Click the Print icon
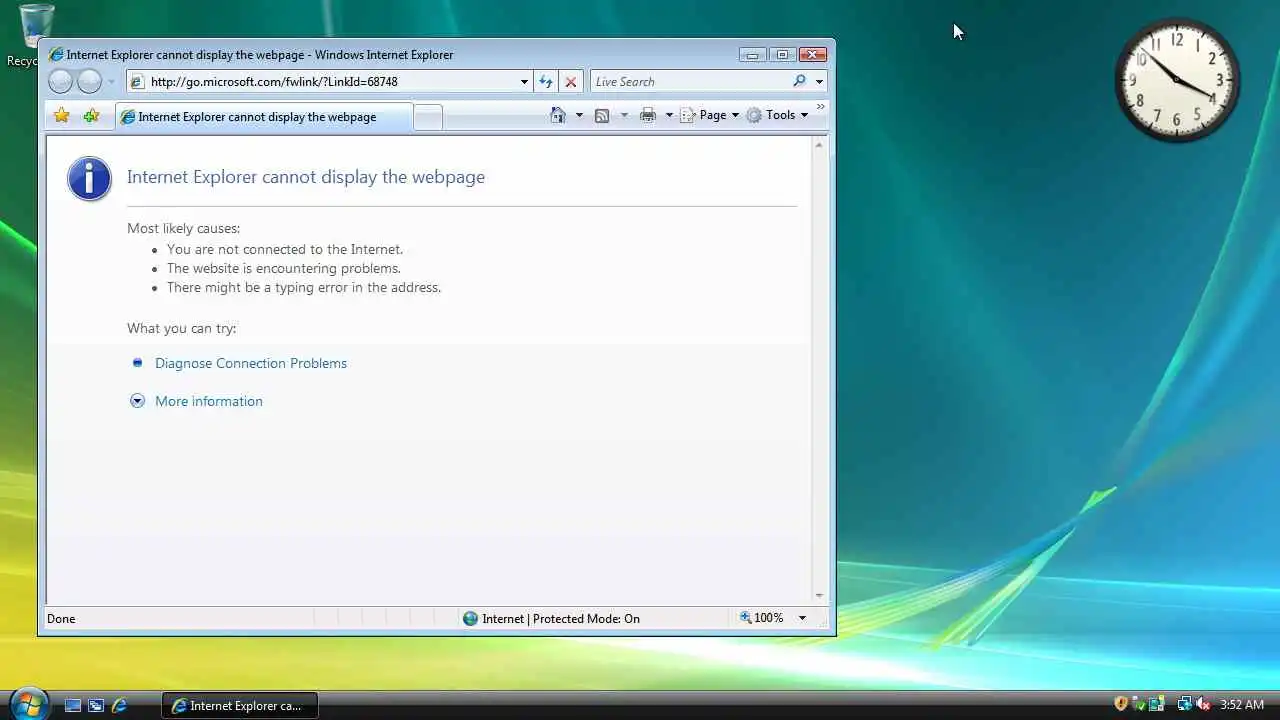 (648, 115)
